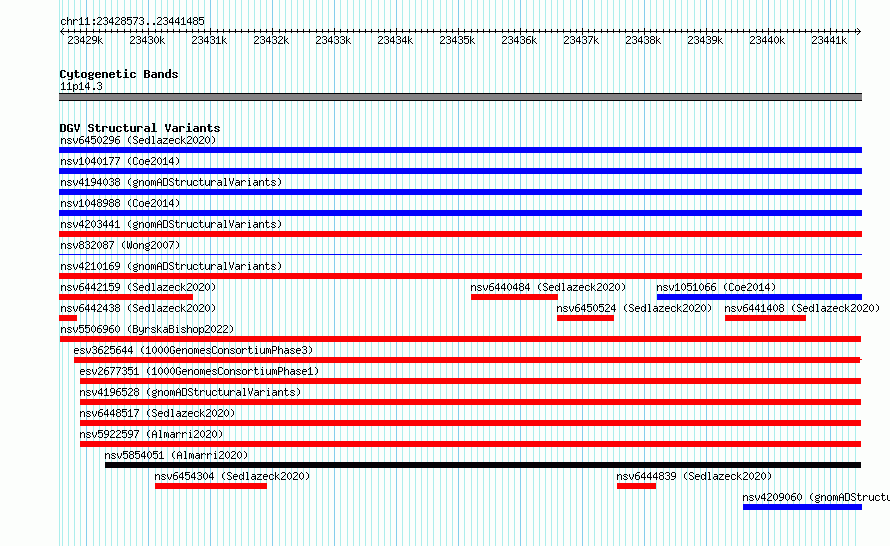Viewport: 890px width, 546px height.
Task: Click the red bar under nsv6454304
Action: [211, 486]
